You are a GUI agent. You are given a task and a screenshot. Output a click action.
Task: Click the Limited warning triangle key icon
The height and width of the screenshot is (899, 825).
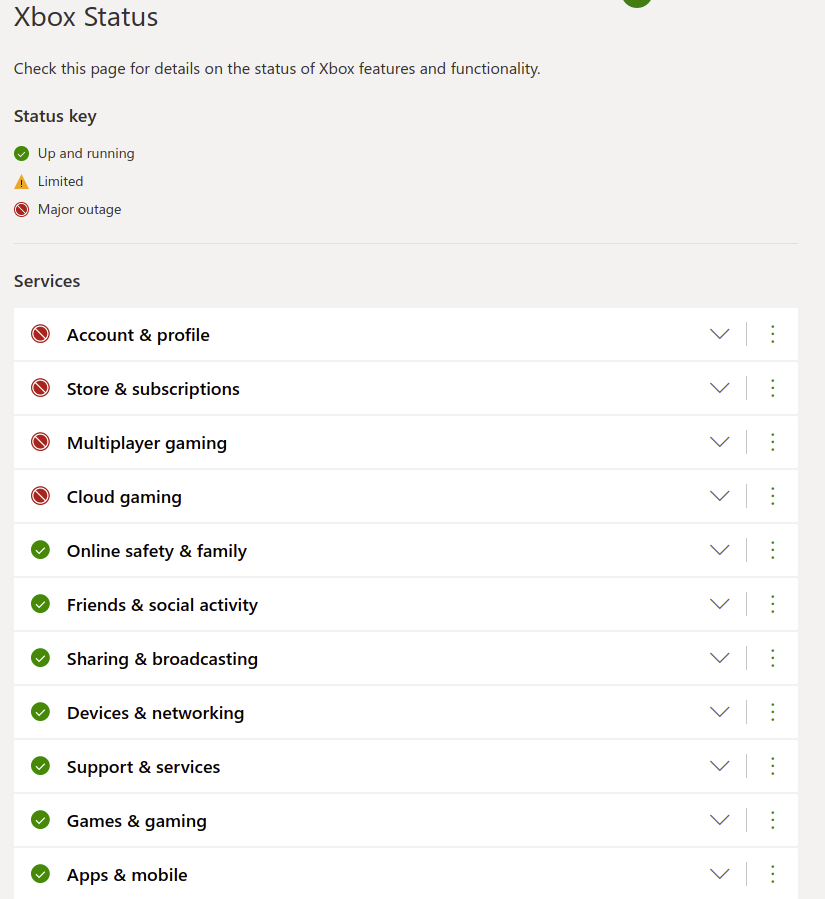point(21,182)
